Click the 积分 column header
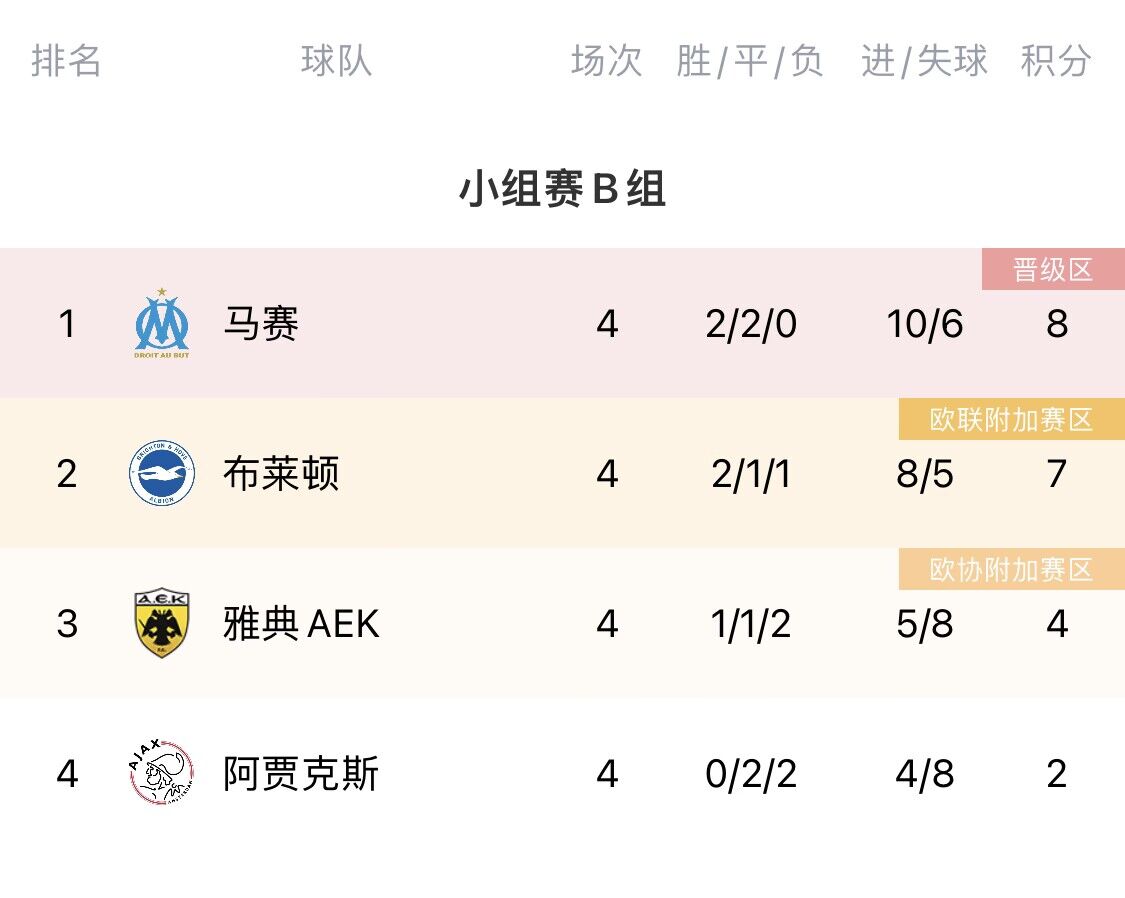This screenshot has width=1125, height=898. coord(1055,61)
